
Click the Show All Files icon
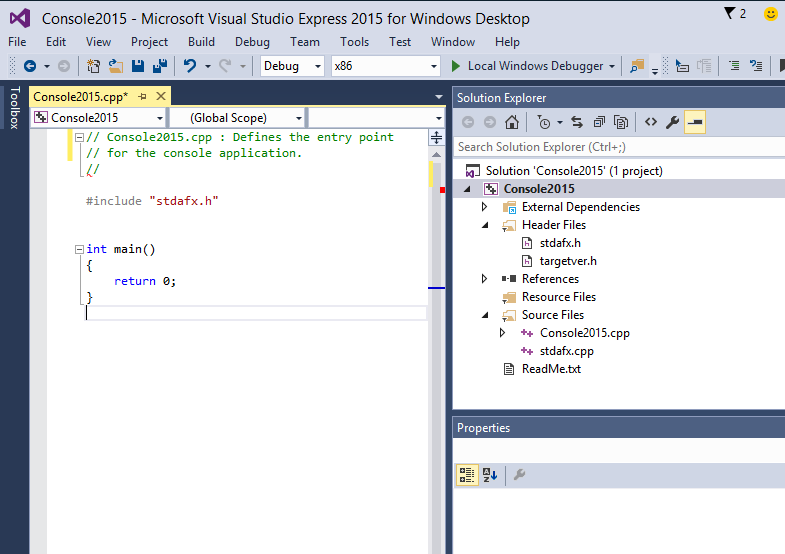tap(621, 122)
